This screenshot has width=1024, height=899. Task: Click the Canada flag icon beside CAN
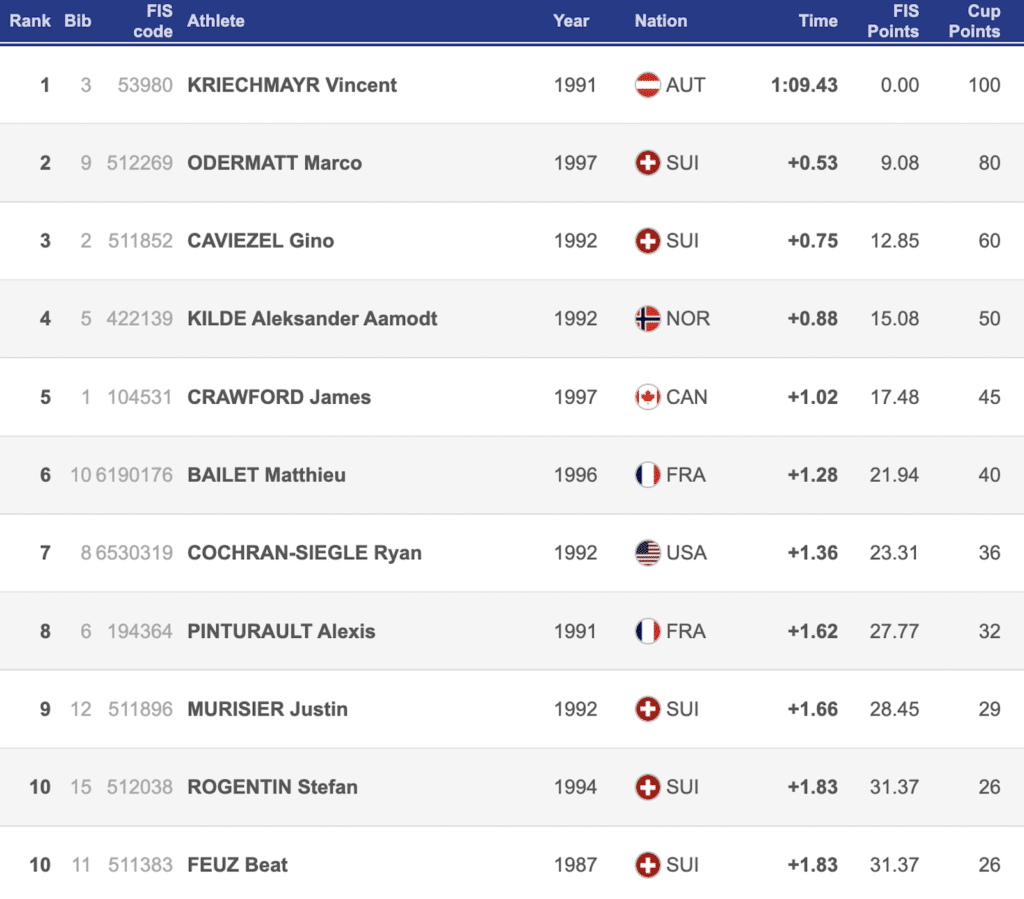(x=648, y=397)
